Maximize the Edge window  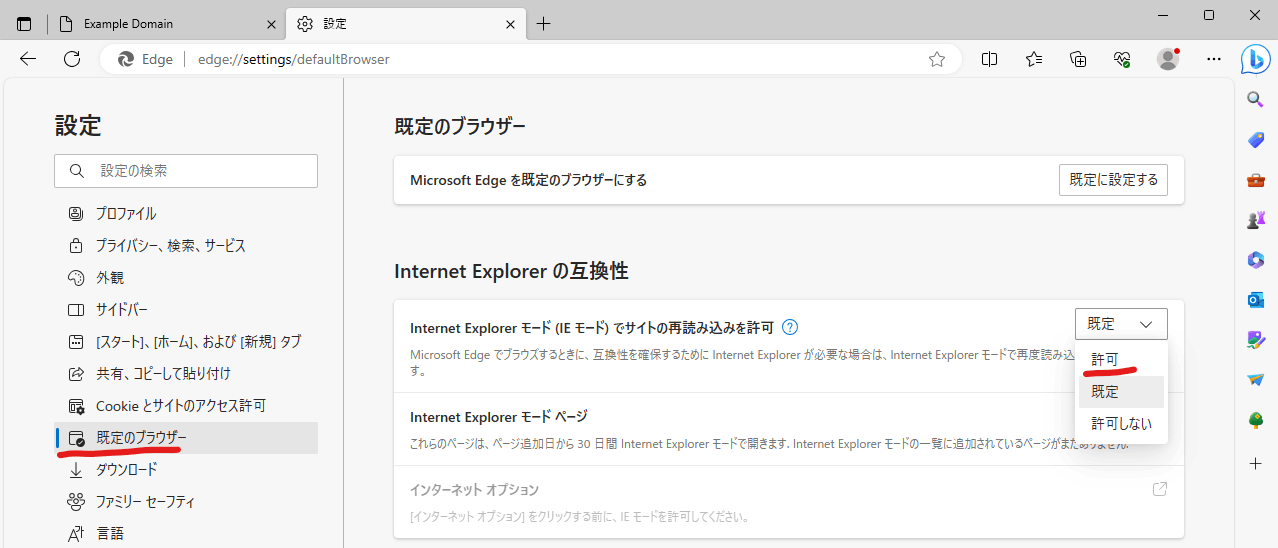click(1209, 15)
